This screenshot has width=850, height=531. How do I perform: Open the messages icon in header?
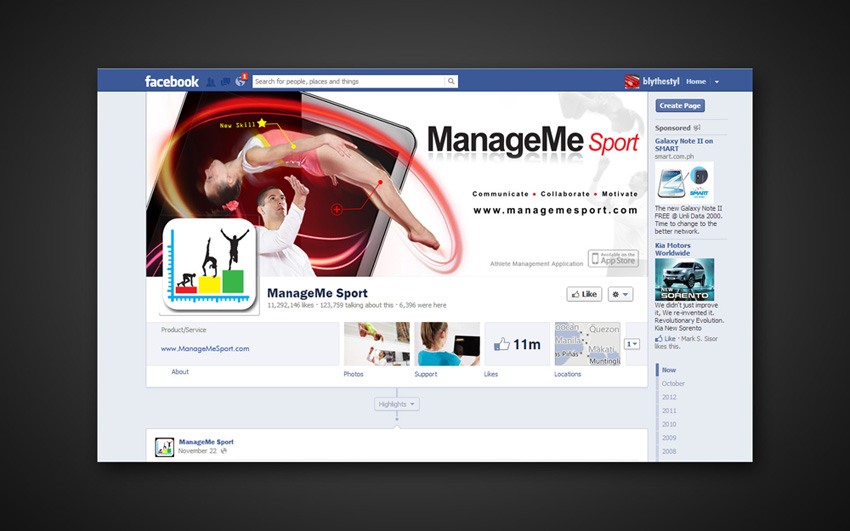pyautogui.click(x=225, y=82)
